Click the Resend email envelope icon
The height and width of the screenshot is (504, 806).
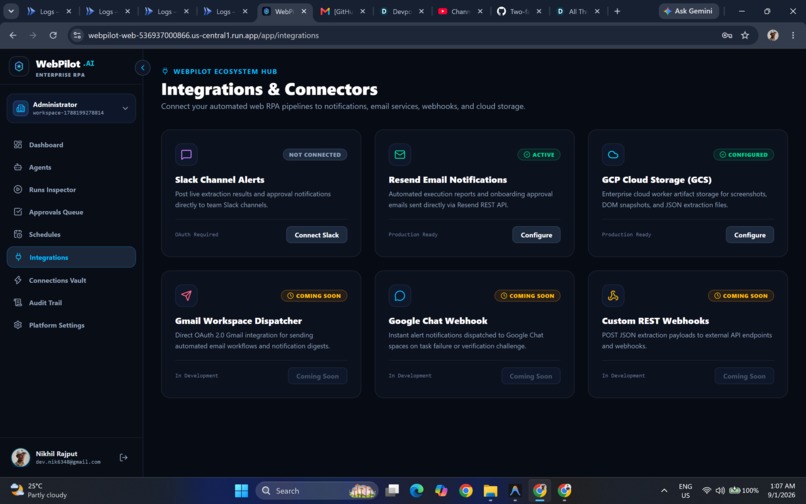400,154
